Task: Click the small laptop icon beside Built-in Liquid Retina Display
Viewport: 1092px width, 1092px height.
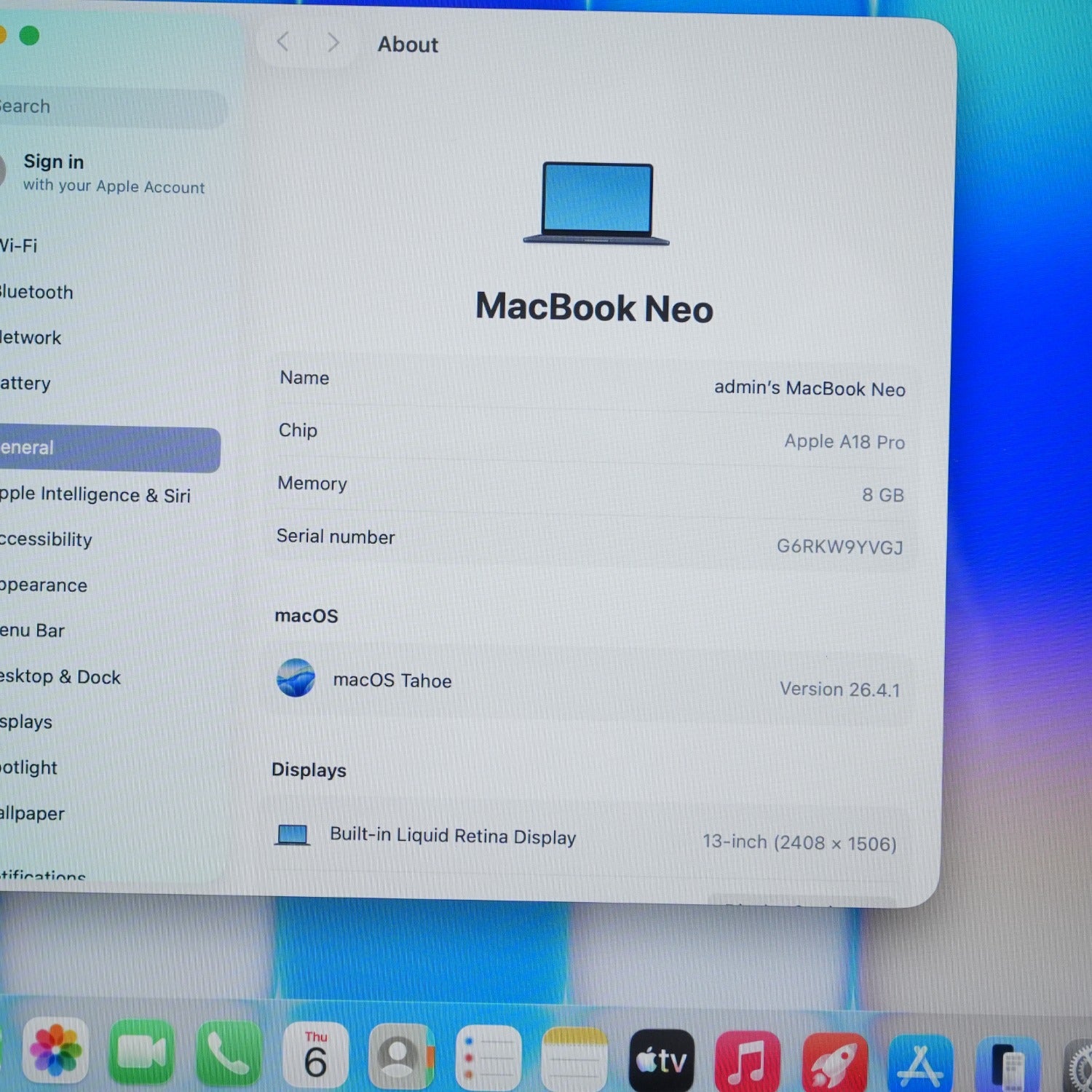Action: (293, 834)
